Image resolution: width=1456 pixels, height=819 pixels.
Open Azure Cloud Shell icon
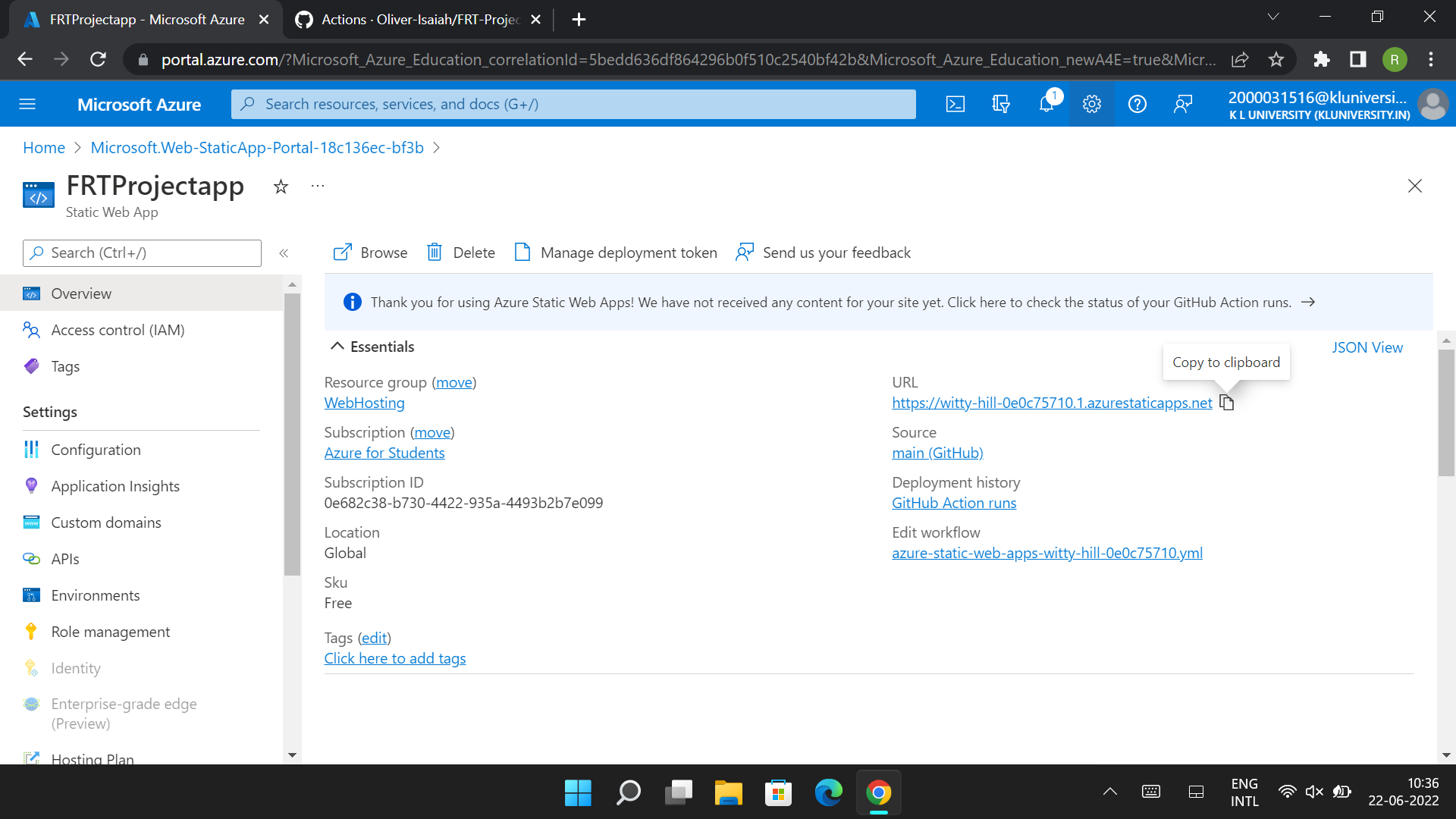point(955,105)
